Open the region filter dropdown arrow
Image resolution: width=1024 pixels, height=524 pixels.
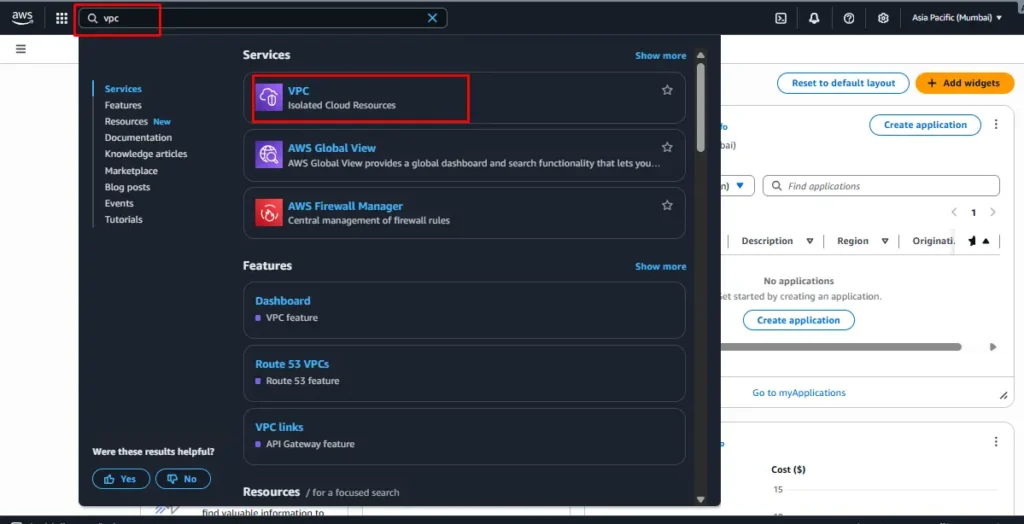pyautogui.click(x=740, y=186)
